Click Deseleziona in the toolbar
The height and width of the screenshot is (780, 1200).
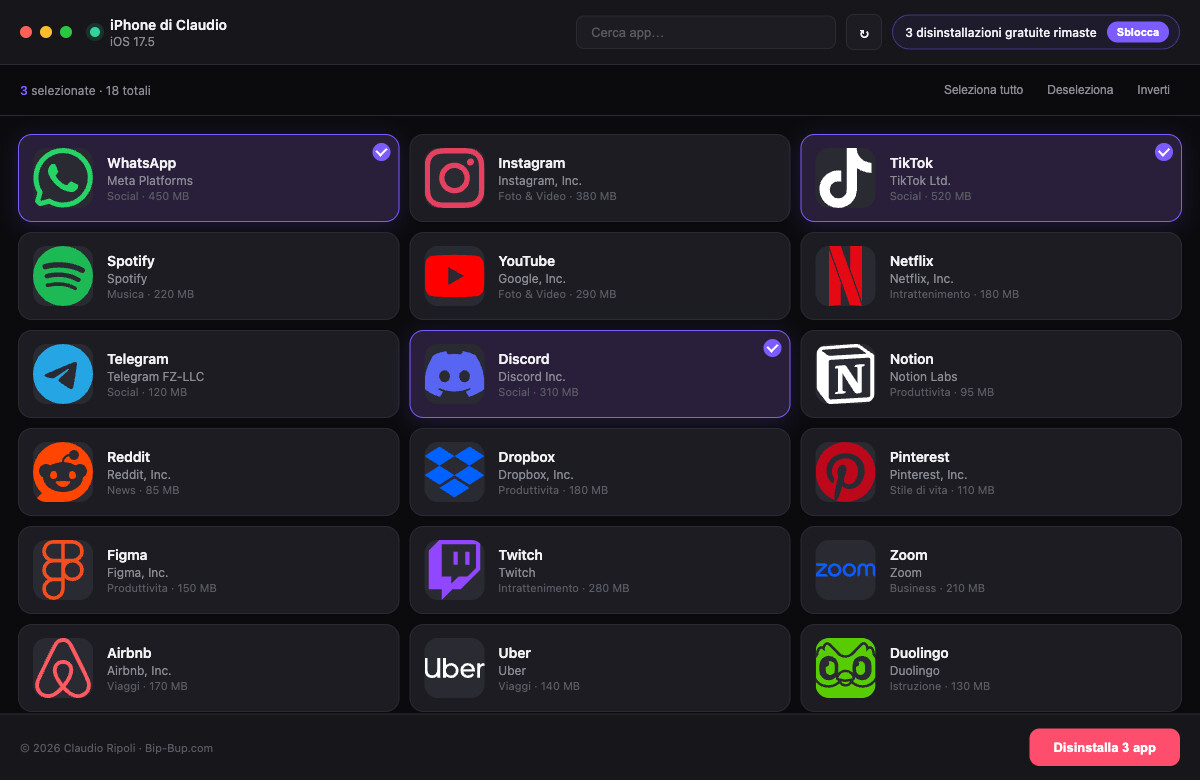pyautogui.click(x=1080, y=90)
